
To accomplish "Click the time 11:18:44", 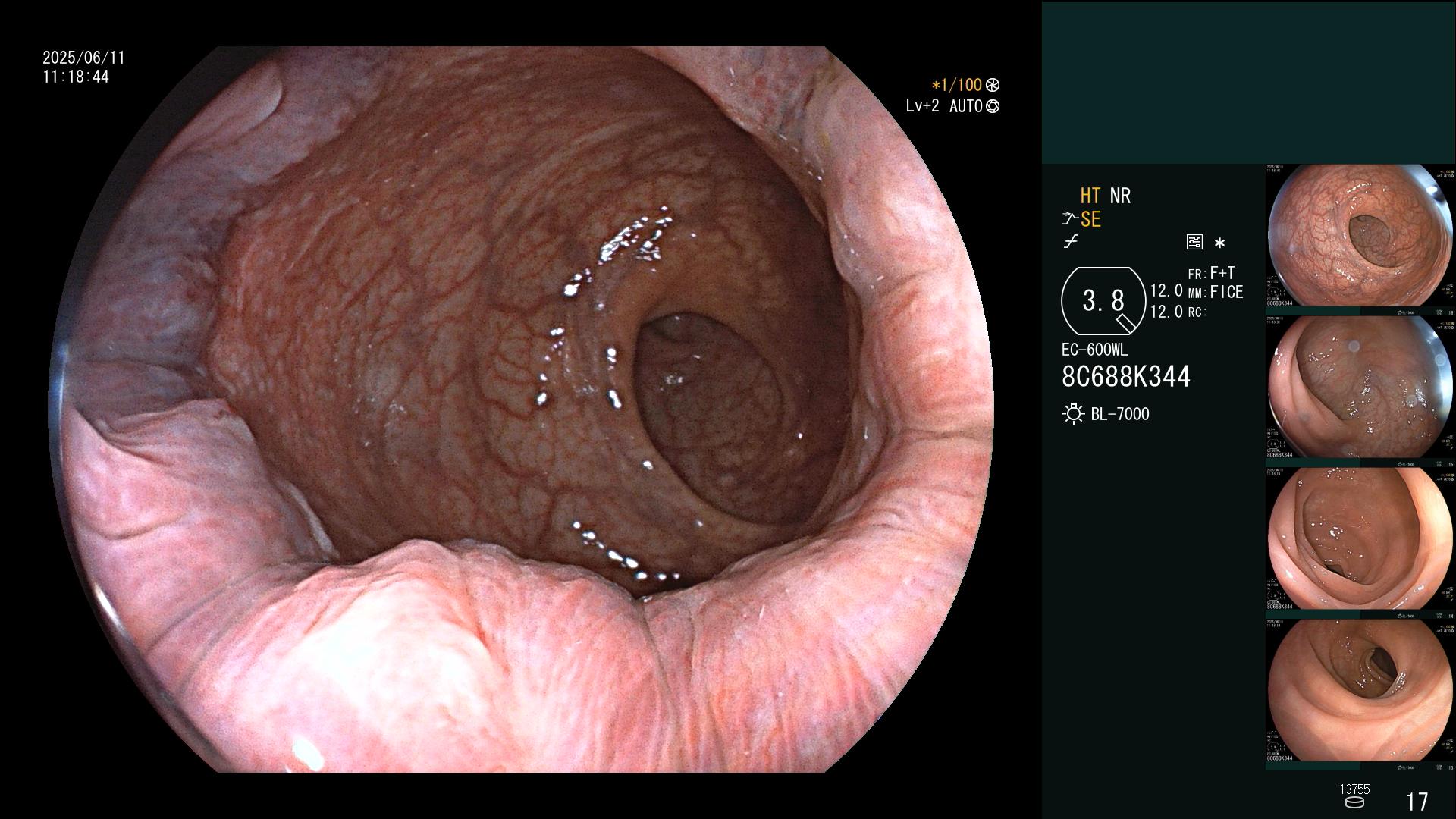I will (76, 77).
